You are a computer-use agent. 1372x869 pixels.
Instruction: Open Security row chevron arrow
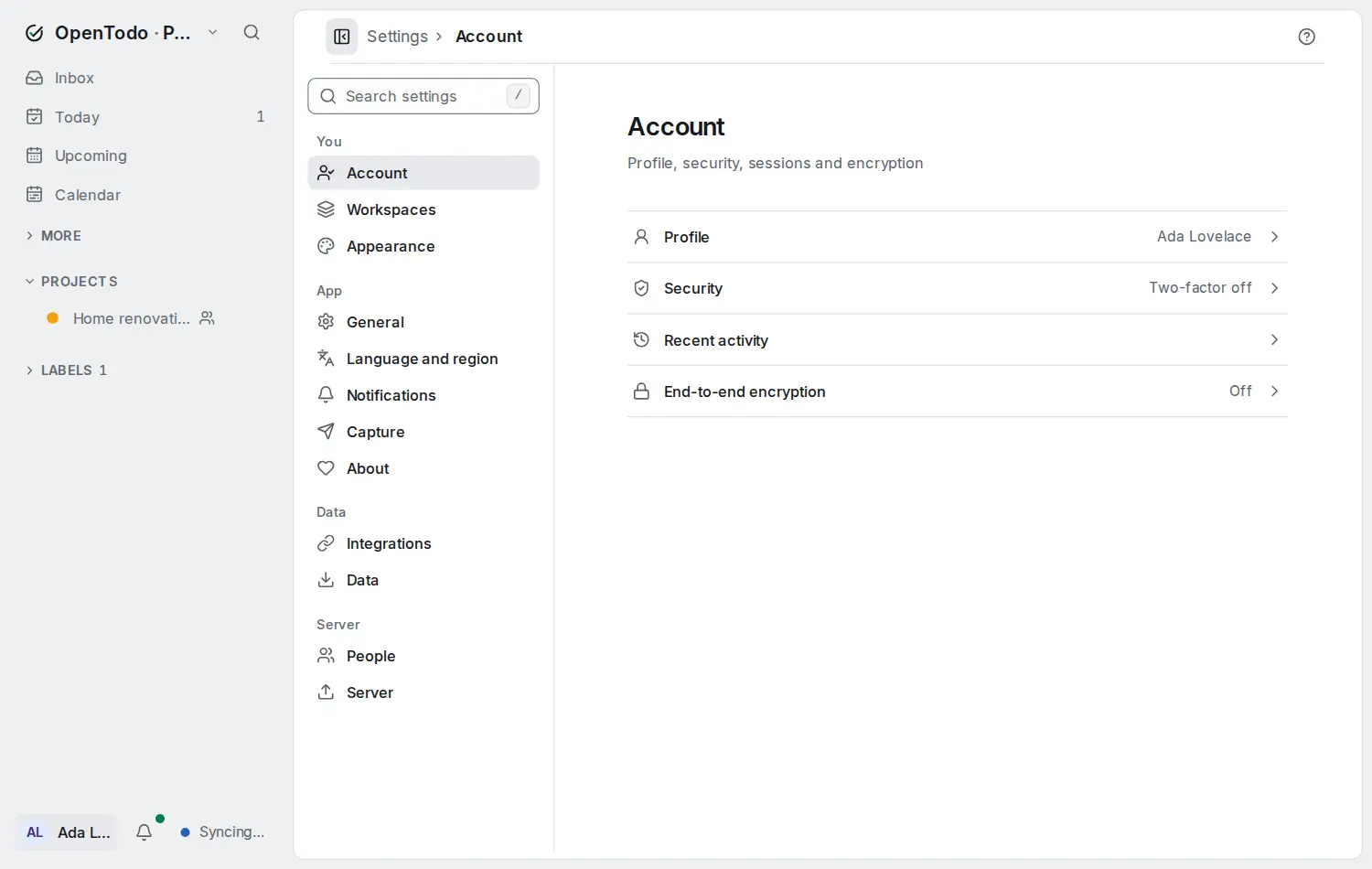point(1274,288)
